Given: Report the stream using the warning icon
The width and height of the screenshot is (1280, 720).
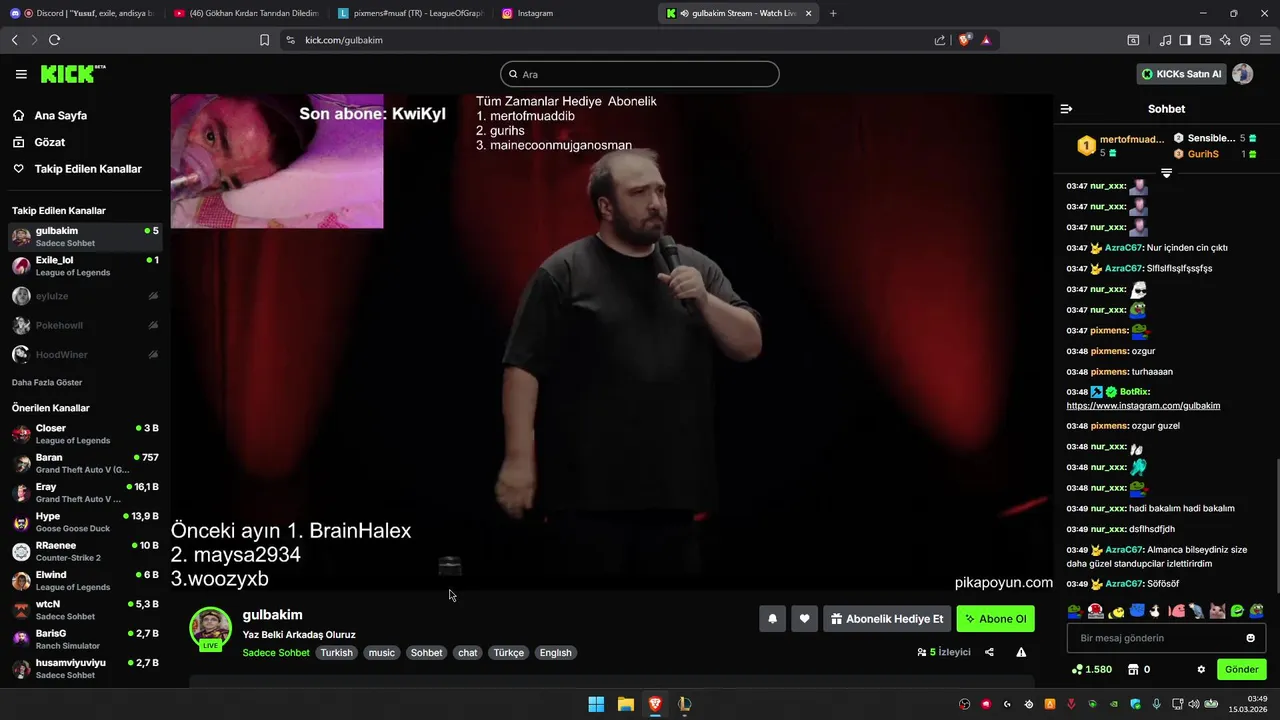Looking at the screenshot, I should point(1021,652).
